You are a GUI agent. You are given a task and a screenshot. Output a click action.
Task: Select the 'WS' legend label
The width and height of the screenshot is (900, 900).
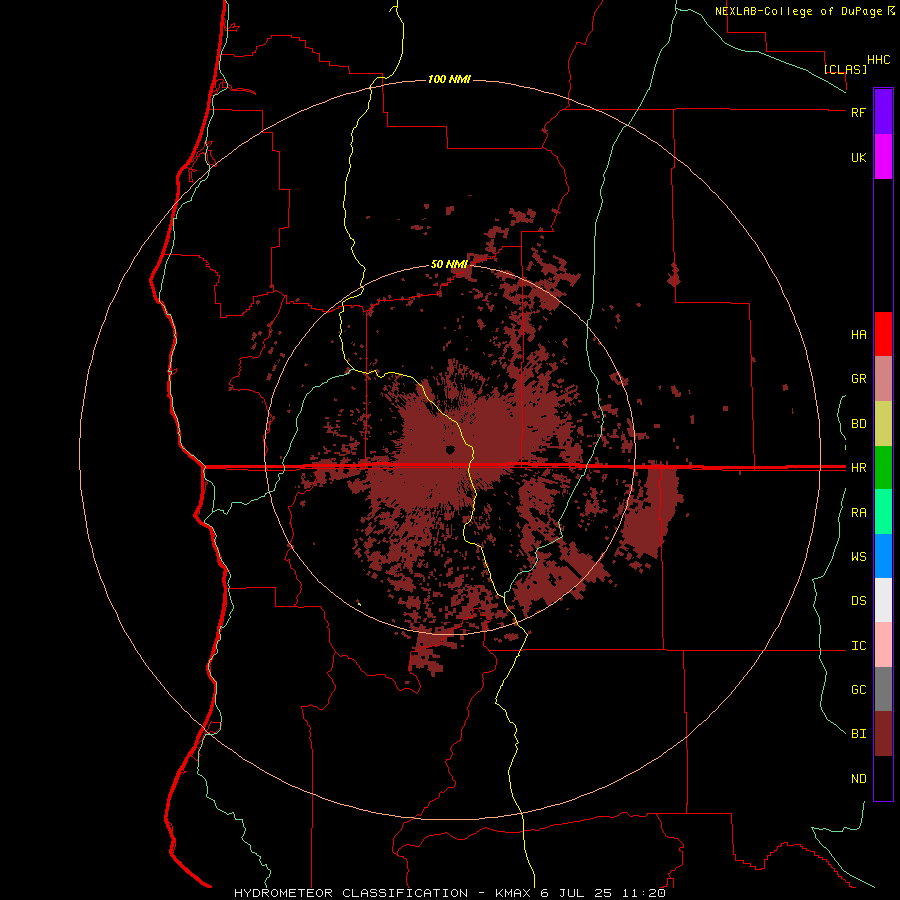point(858,557)
